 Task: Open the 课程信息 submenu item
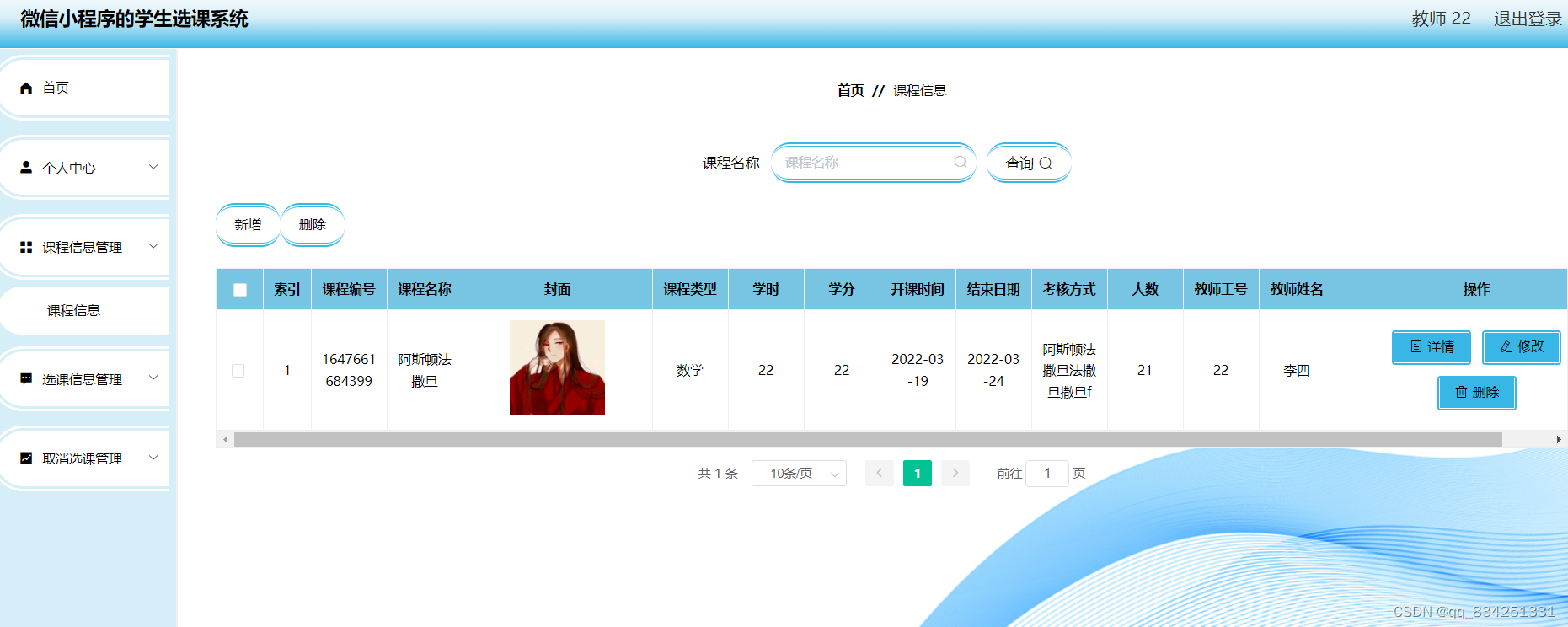(x=84, y=310)
